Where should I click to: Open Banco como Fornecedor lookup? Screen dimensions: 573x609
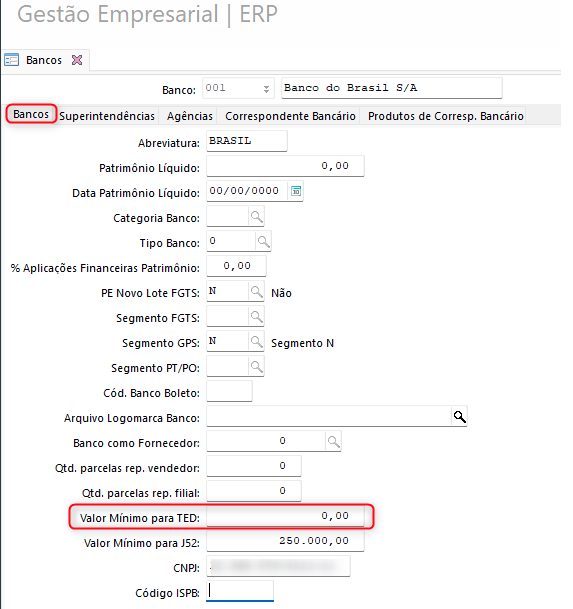[x=333, y=441]
